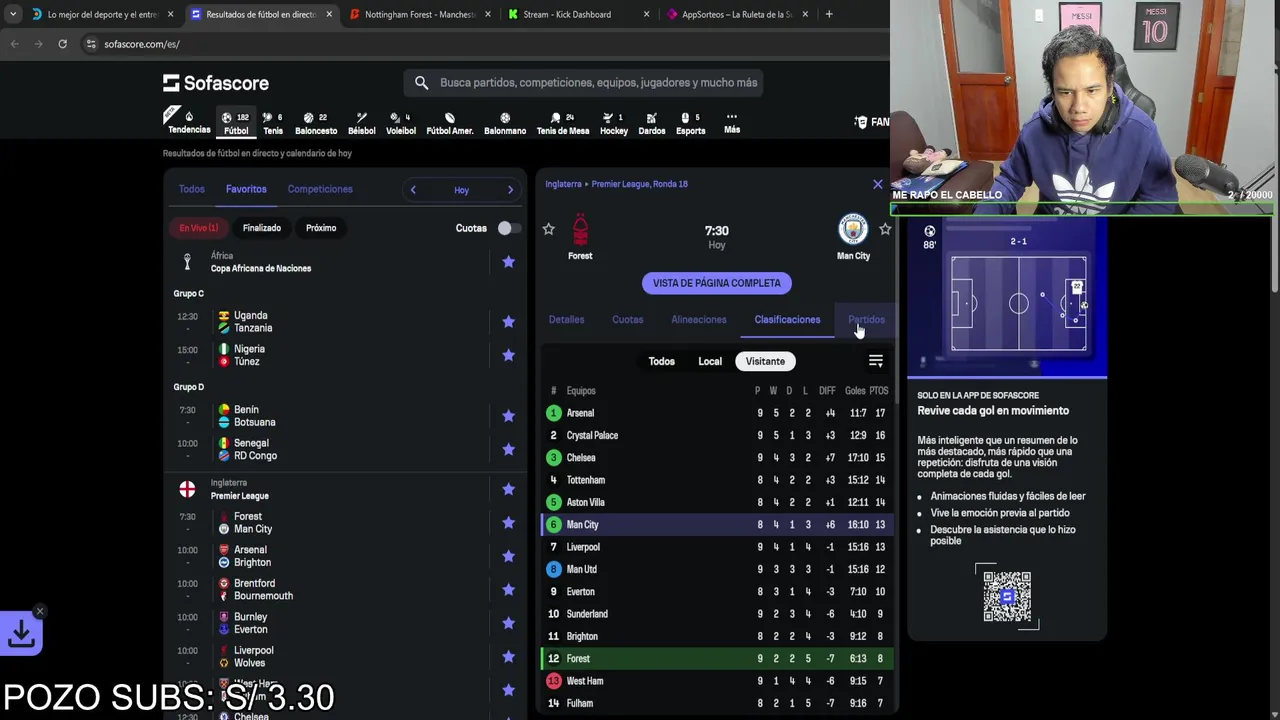Switch to the Todos tab in match list
1280x720 pixels.
pos(191,189)
